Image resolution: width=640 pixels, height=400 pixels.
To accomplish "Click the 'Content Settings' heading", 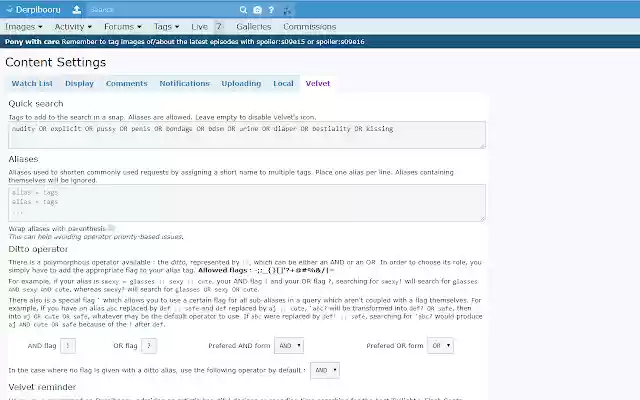I will click(x=56, y=62).
